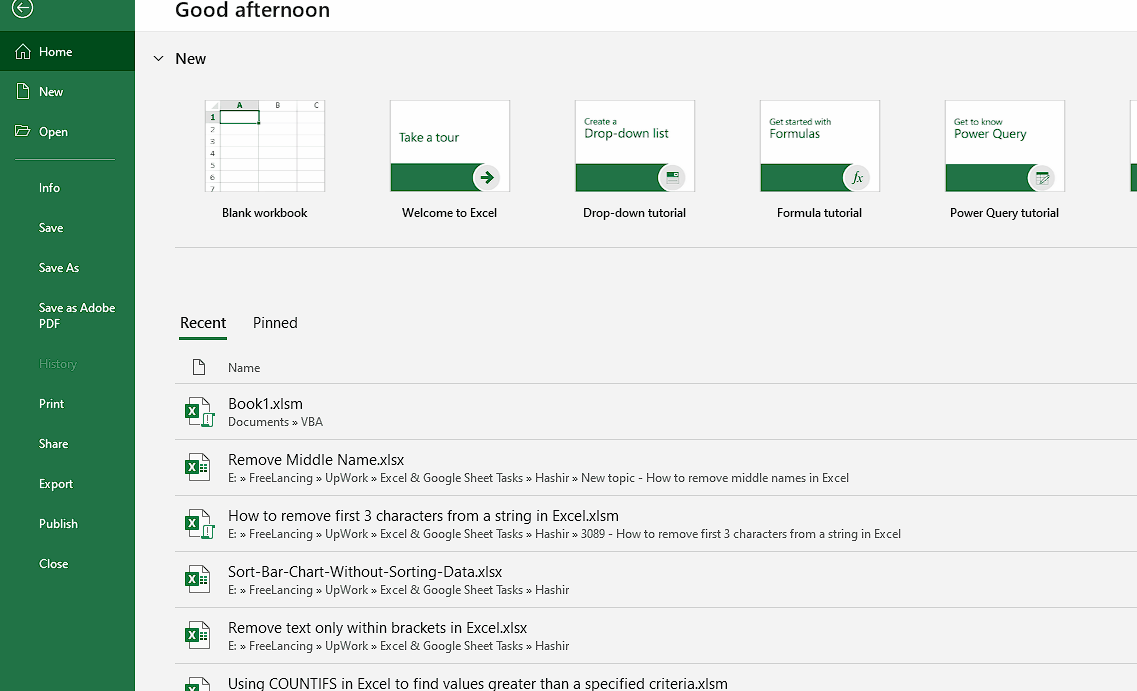Open the Using COUNTIFS in Excel file
This screenshot has width=1137, height=691.
656,678
